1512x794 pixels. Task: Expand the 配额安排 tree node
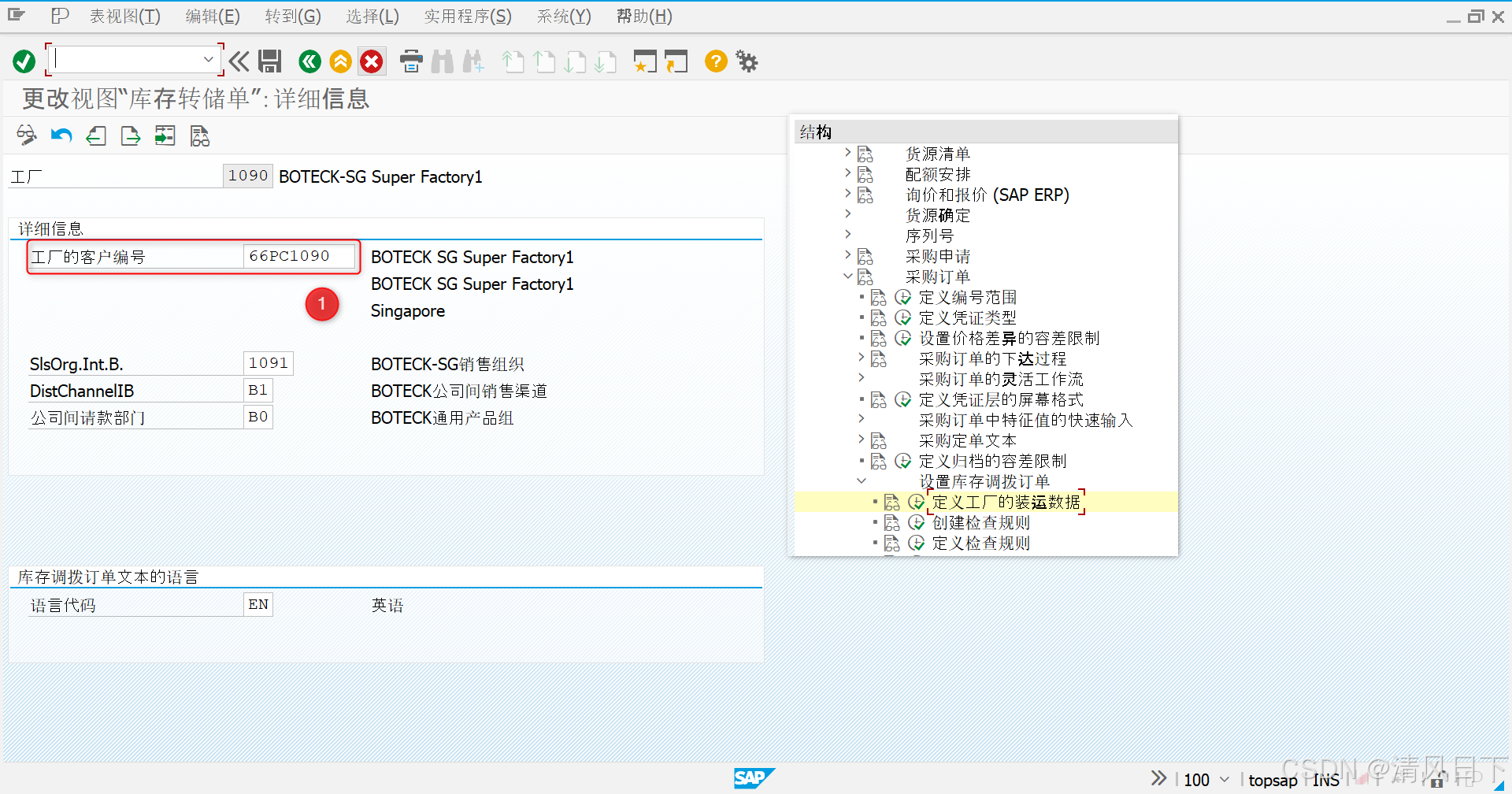click(x=847, y=173)
